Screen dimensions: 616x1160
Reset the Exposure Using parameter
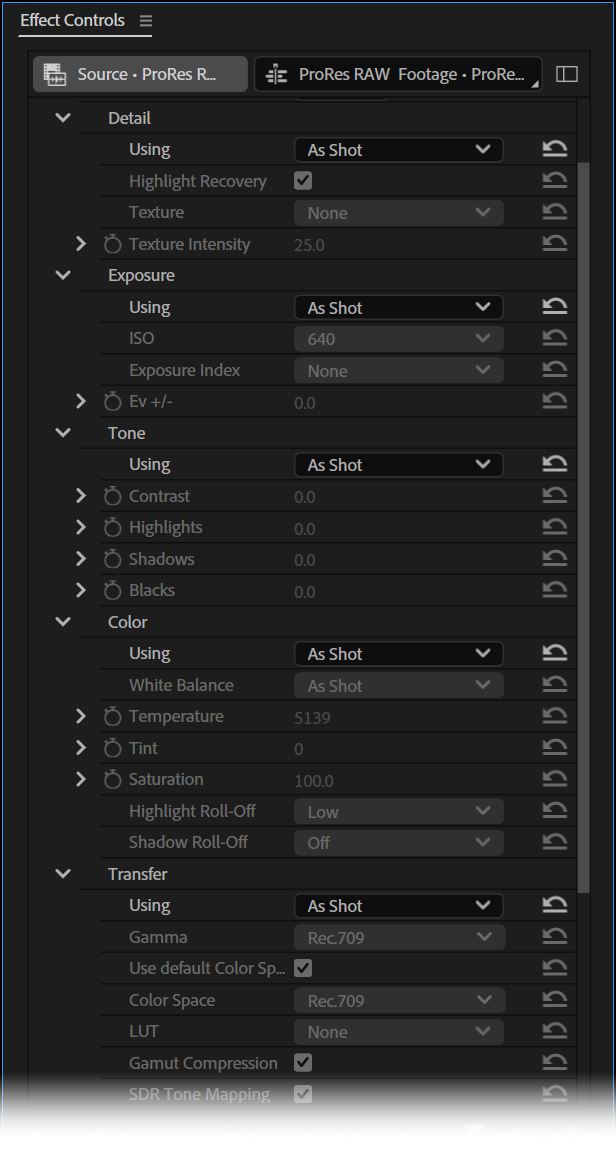pyautogui.click(x=554, y=308)
